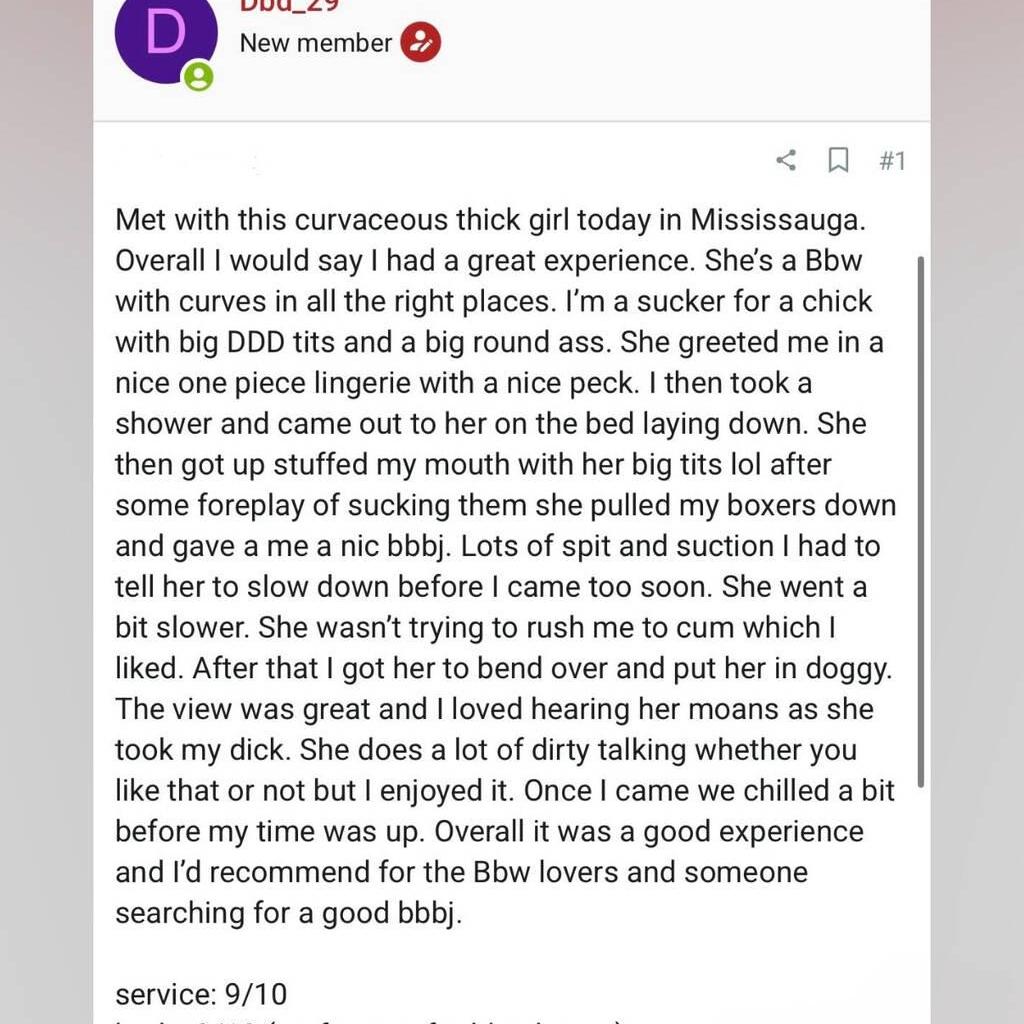Open the poster's username link above New member
Viewport: 1024px width, 1024px height.
289,5
